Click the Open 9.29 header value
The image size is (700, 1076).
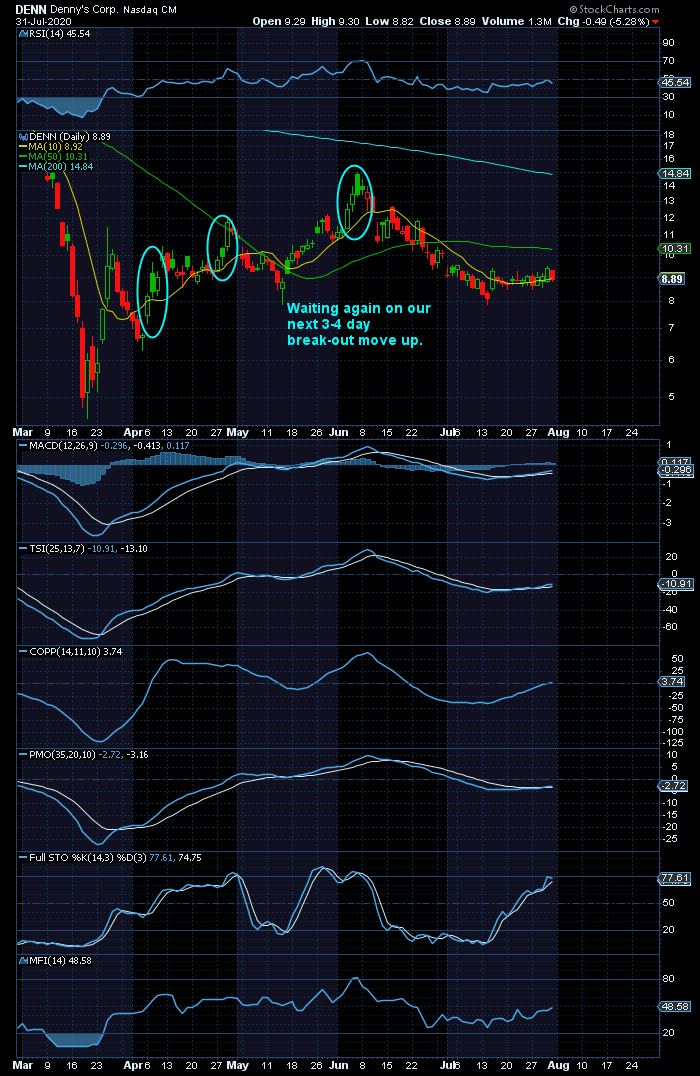(x=279, y=21)
